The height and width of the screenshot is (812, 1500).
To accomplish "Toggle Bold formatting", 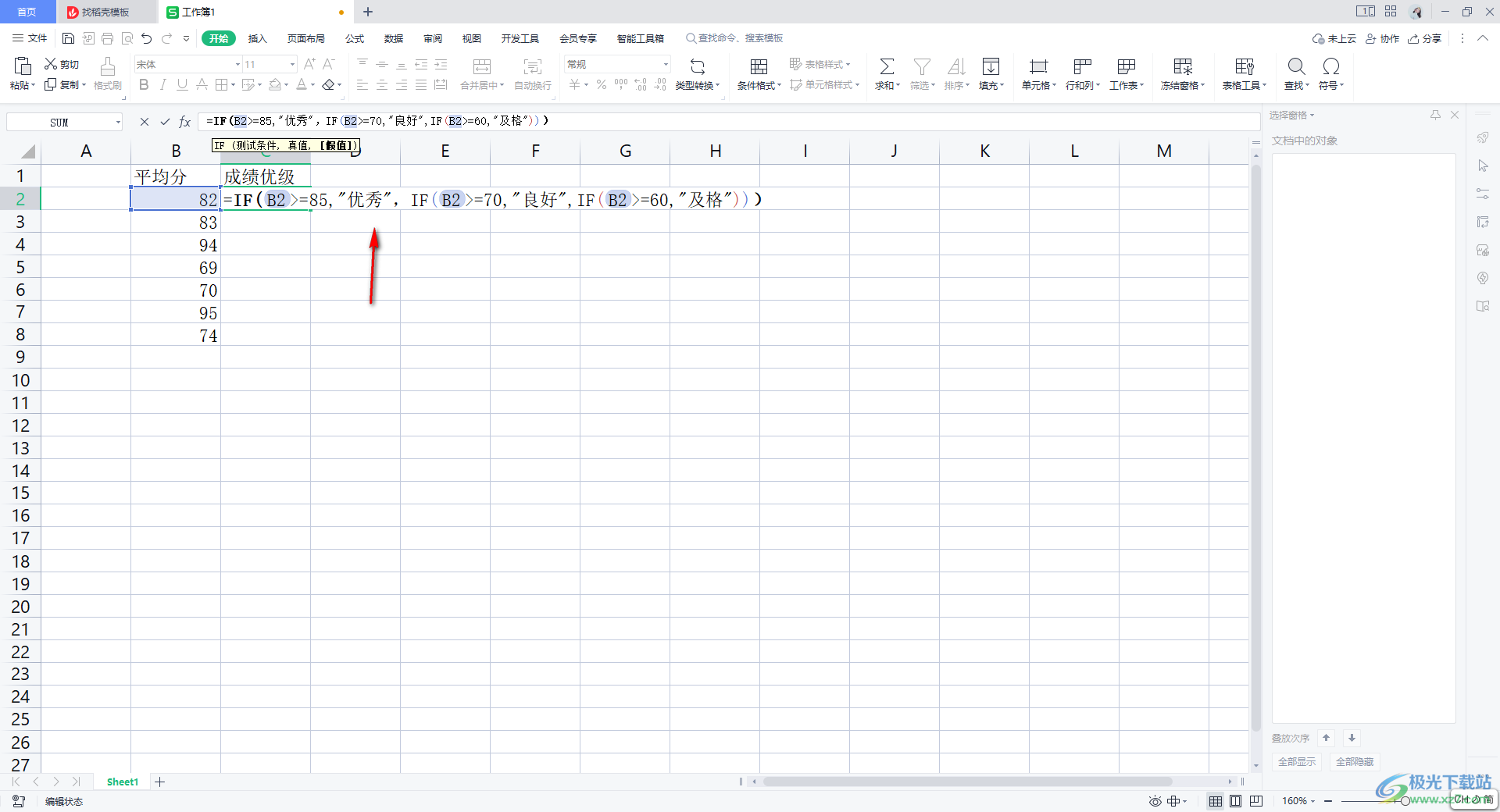I will (x=144, y=84).
